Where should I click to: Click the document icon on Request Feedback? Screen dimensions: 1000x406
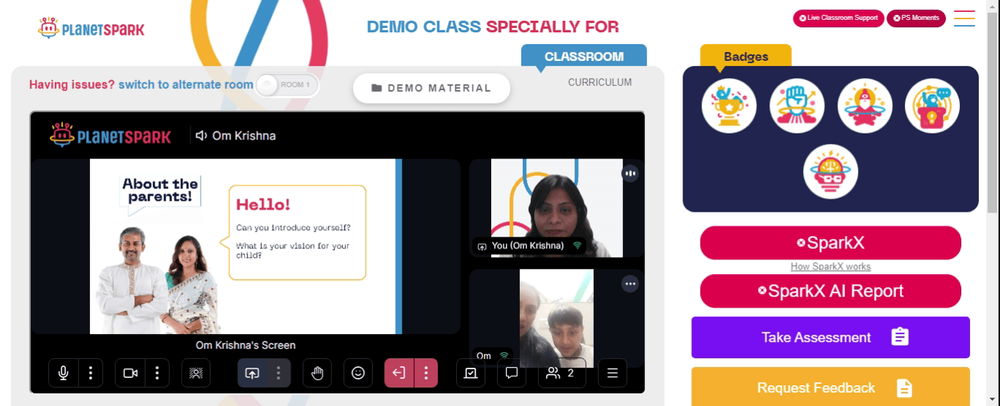pos(904,388)
